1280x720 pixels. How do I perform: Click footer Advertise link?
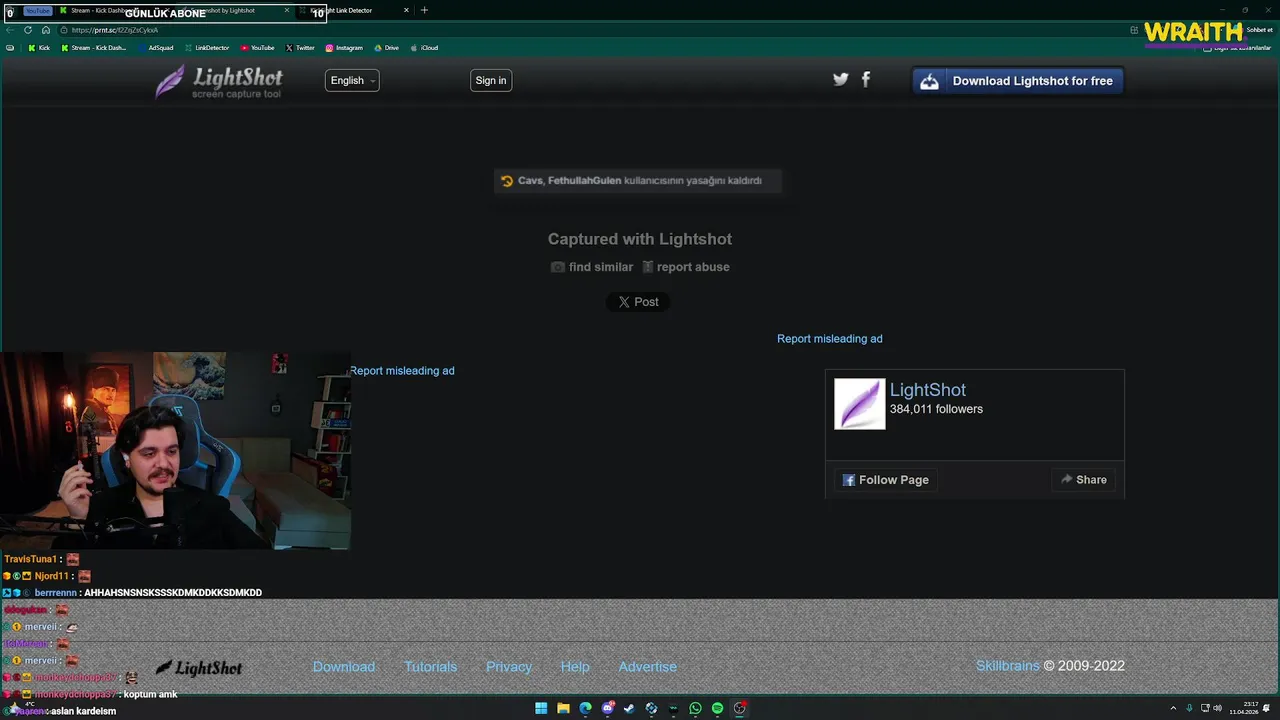[648, 667]
